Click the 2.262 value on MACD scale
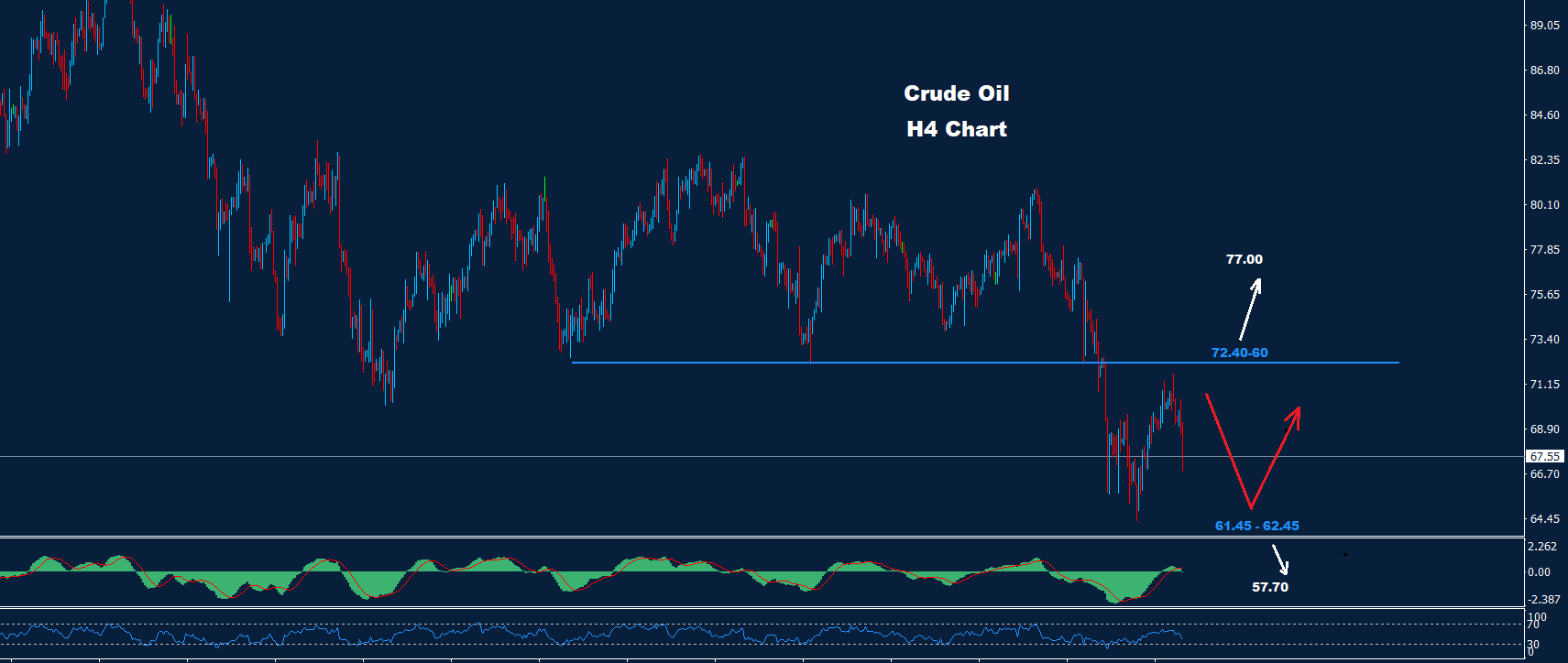1568x663 pixels. tap(1541, 547)
